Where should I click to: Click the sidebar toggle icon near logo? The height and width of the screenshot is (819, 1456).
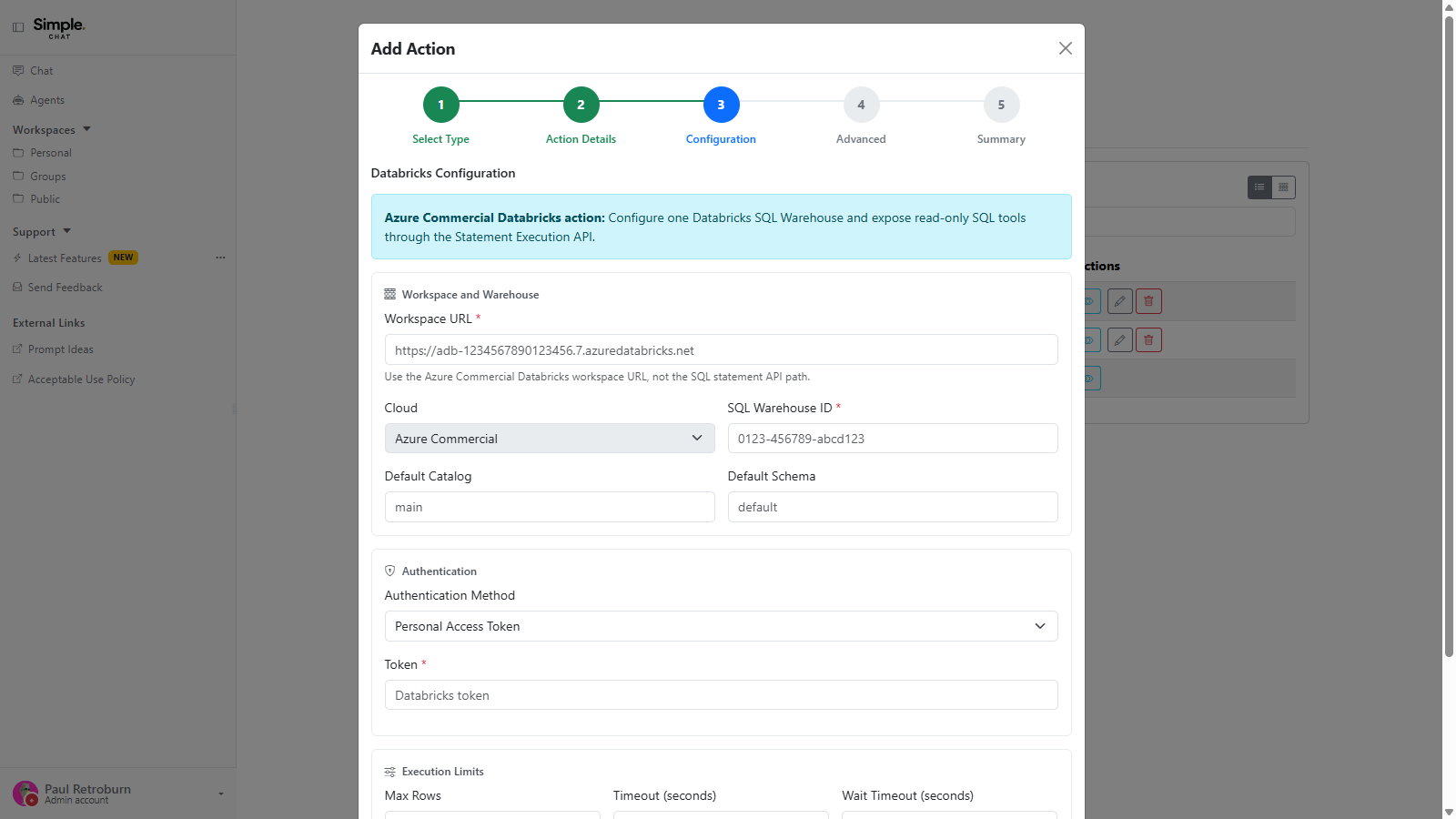18,27
